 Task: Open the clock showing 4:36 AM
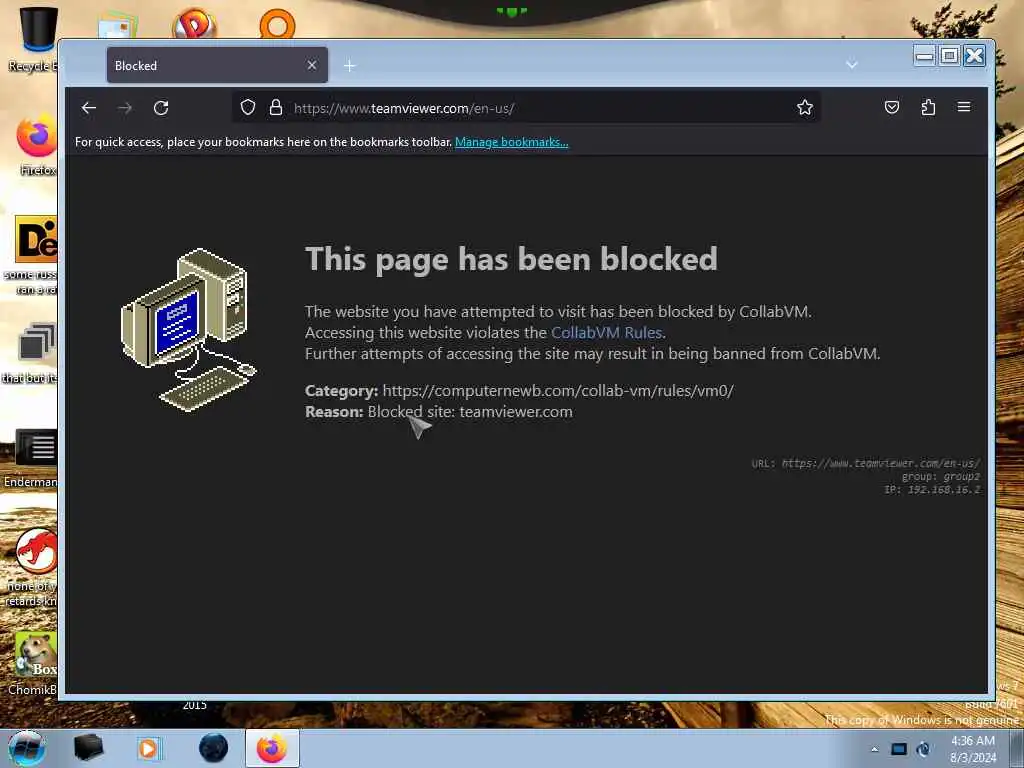coord(973,749)
